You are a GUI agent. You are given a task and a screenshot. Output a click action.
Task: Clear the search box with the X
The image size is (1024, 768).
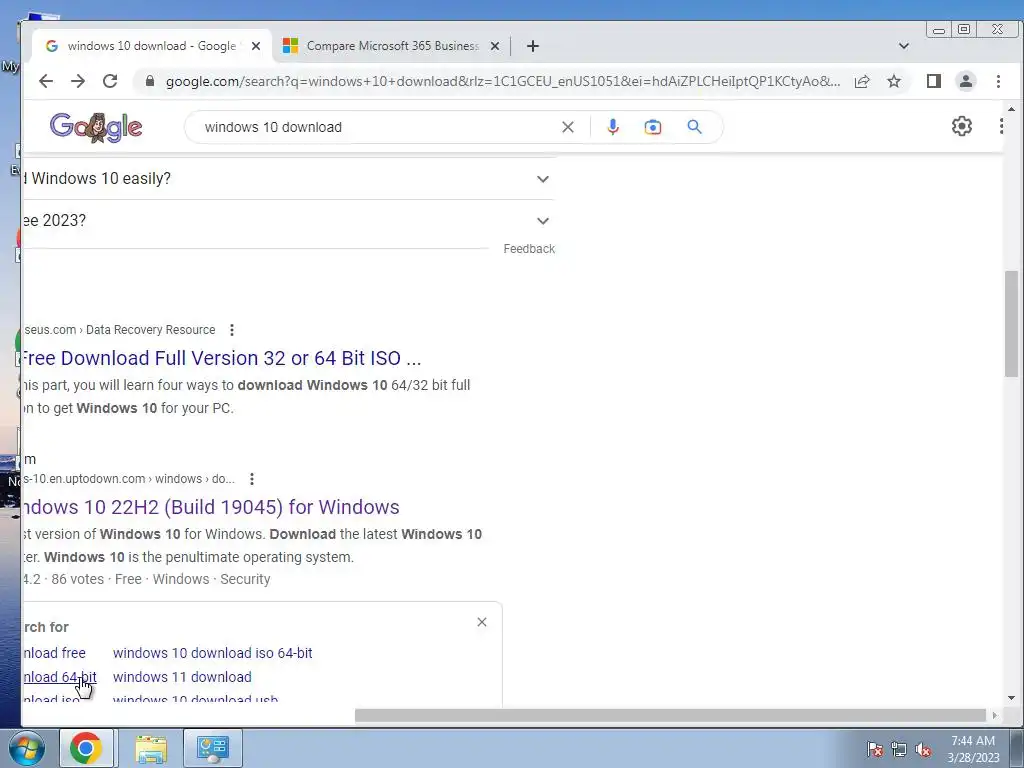(x=568, y=127)
